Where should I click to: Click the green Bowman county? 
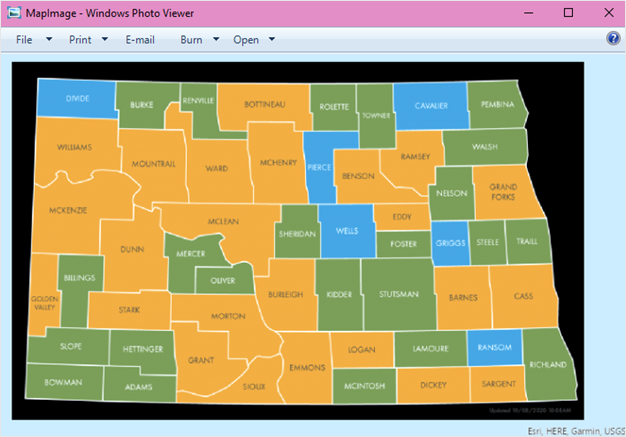coord(62,381)
